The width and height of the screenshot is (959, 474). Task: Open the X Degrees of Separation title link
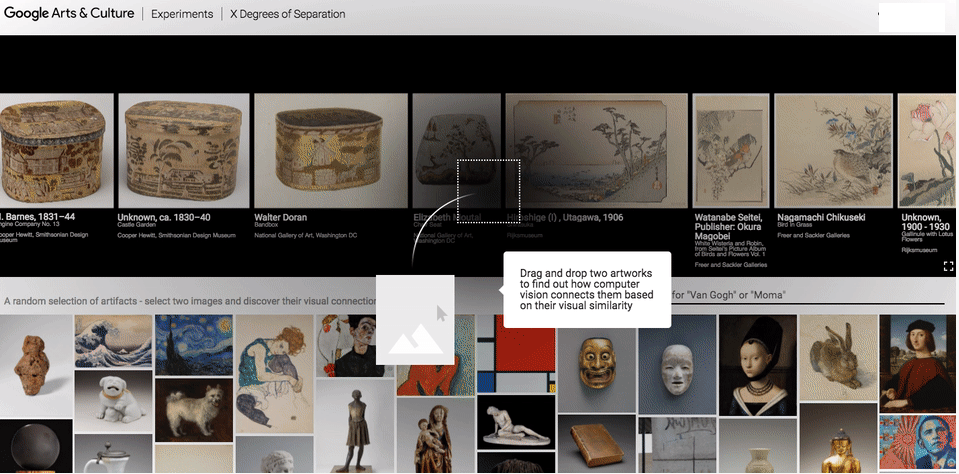[287, 14]
